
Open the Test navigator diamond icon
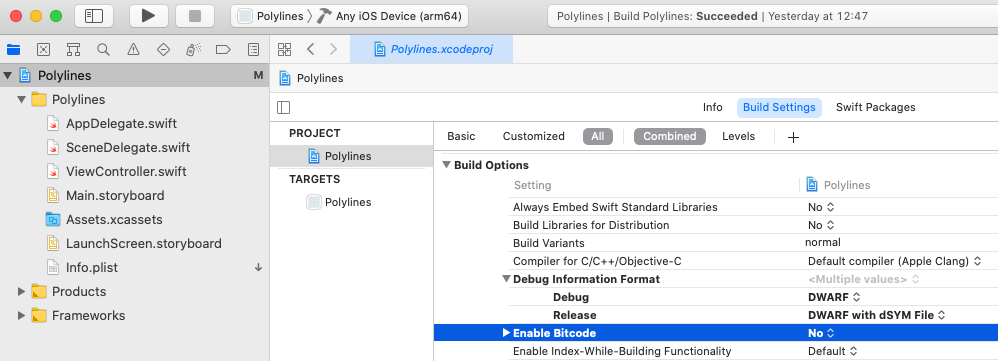[163, 49]
